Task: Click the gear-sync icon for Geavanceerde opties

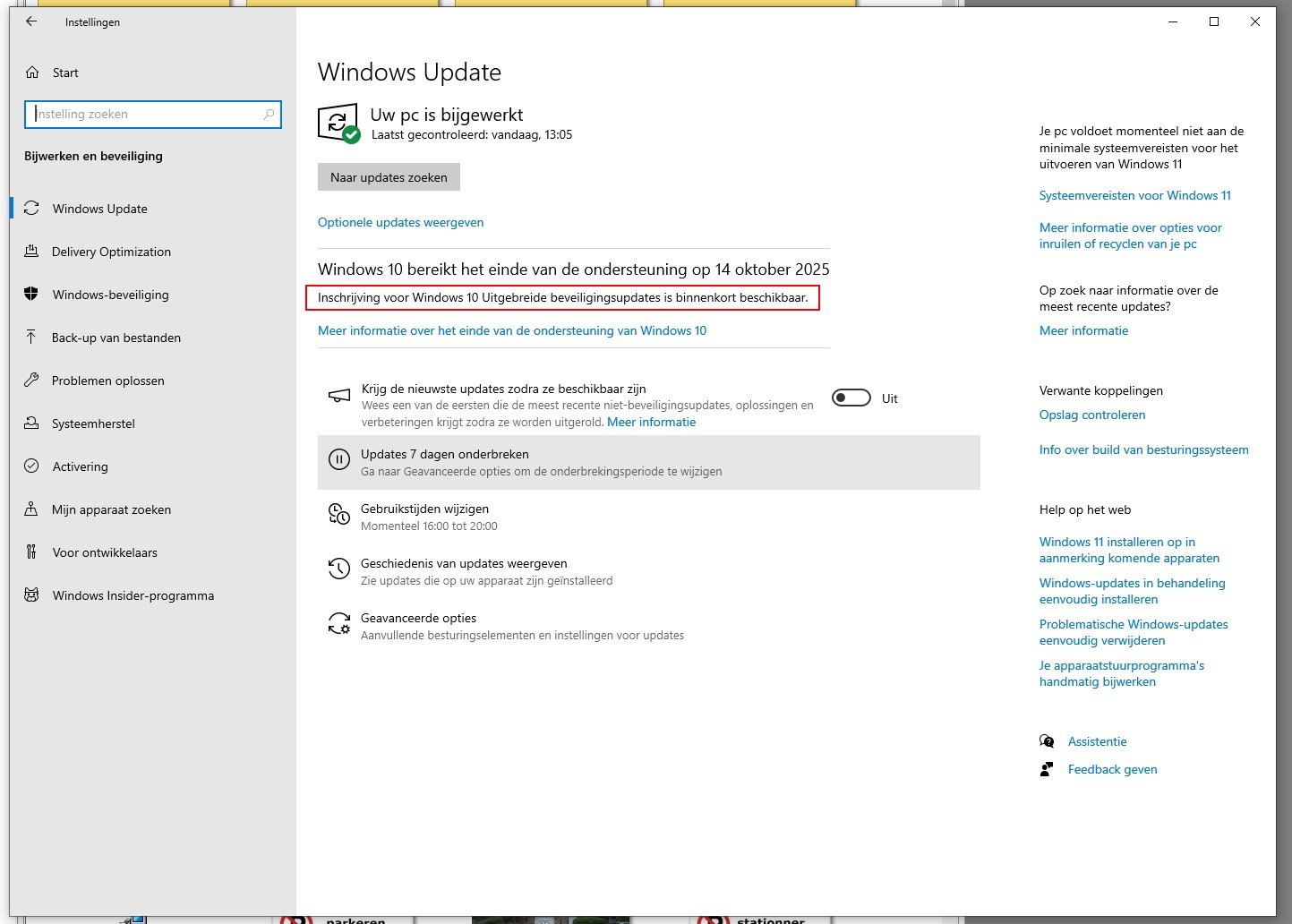Action: pyautogui.click(x=339, y=623)
